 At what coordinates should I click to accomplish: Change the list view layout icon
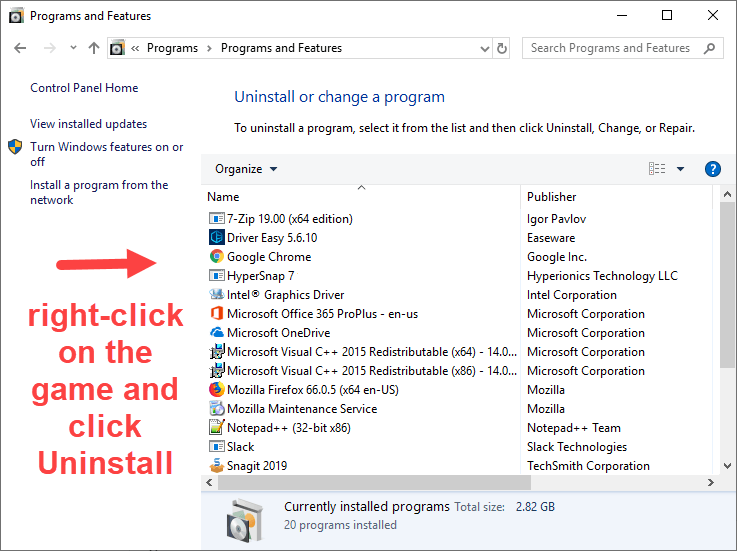coord(657,169)
